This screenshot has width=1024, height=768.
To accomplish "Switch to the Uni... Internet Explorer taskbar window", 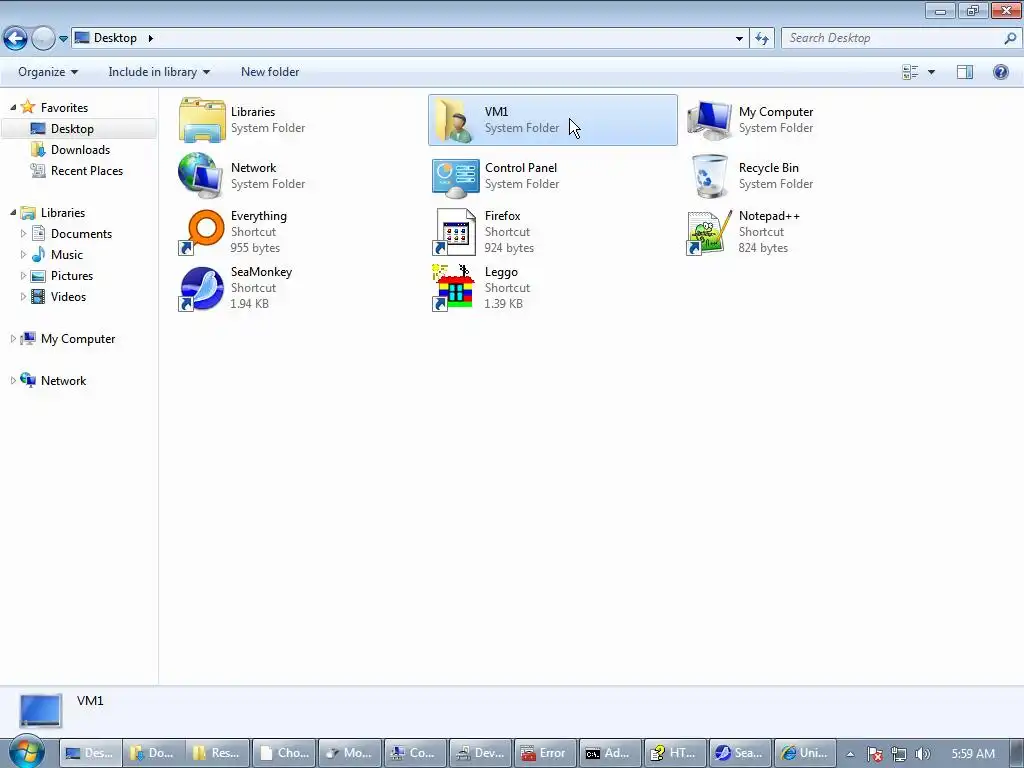I will pyautogui.click(x=805, y=753).
